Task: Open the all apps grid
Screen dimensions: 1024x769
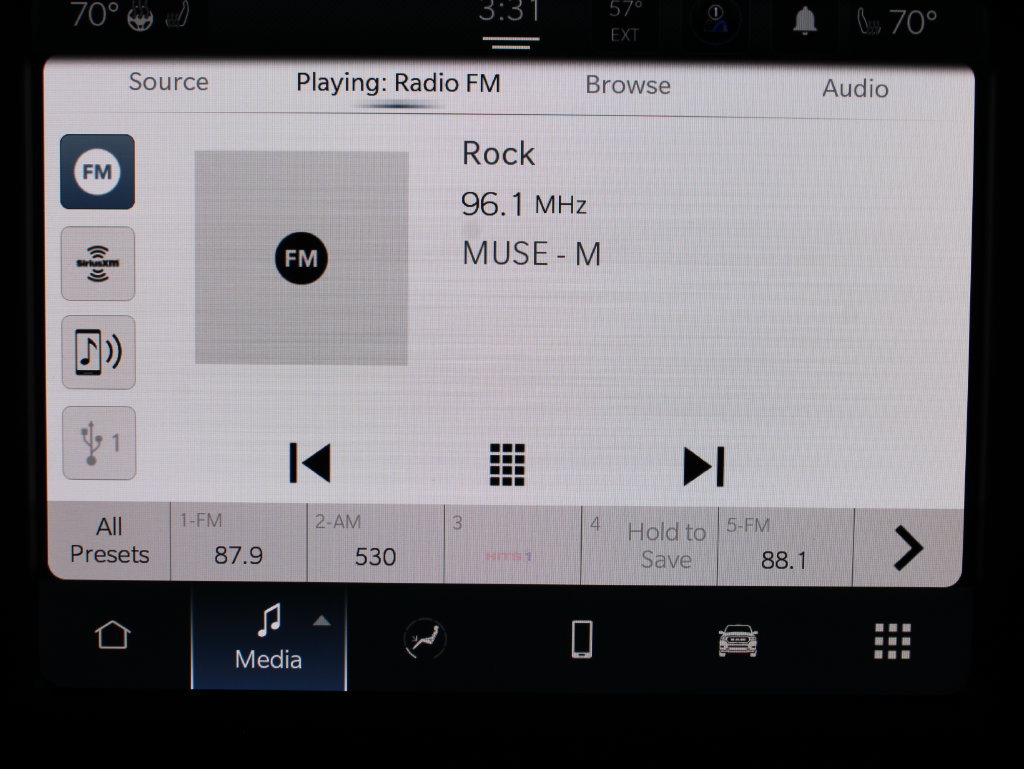Action: pyautogui.click(x=893, y=641)
